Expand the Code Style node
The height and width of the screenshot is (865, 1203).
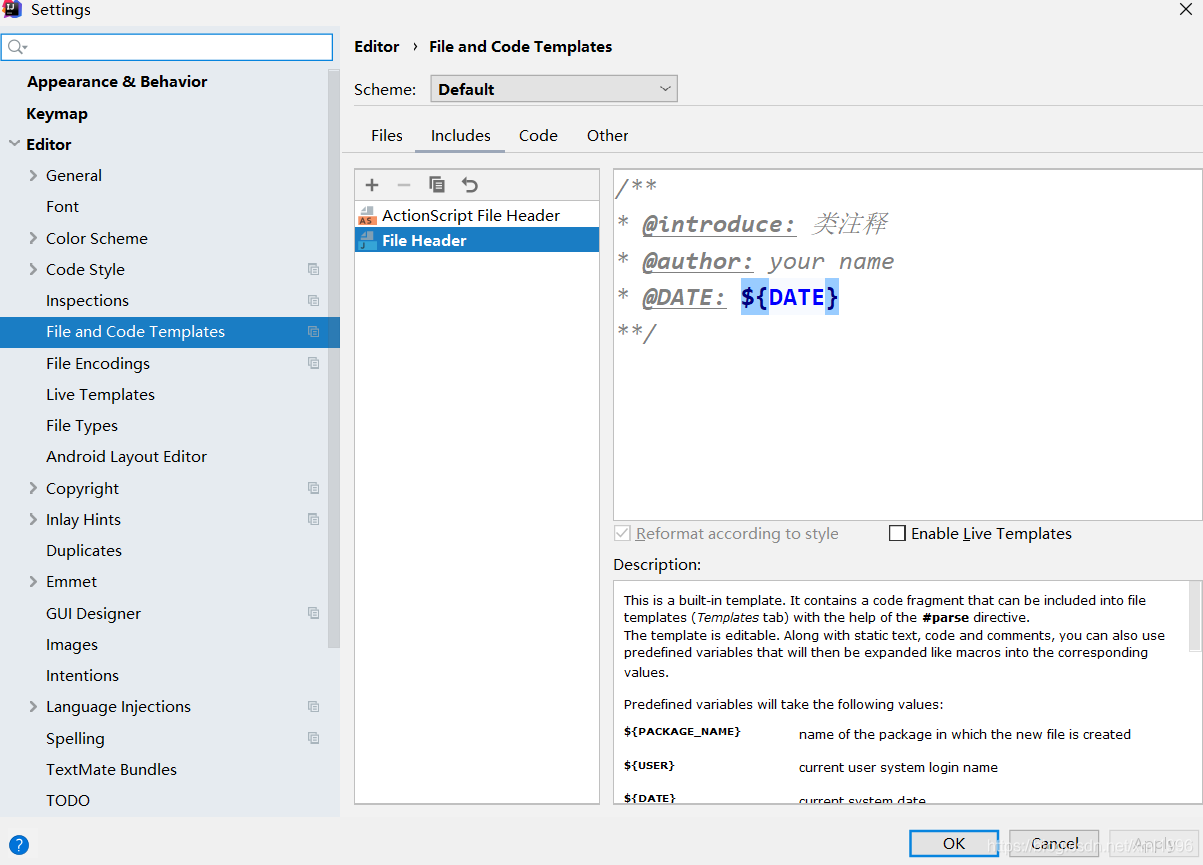[x=33, y=269]
